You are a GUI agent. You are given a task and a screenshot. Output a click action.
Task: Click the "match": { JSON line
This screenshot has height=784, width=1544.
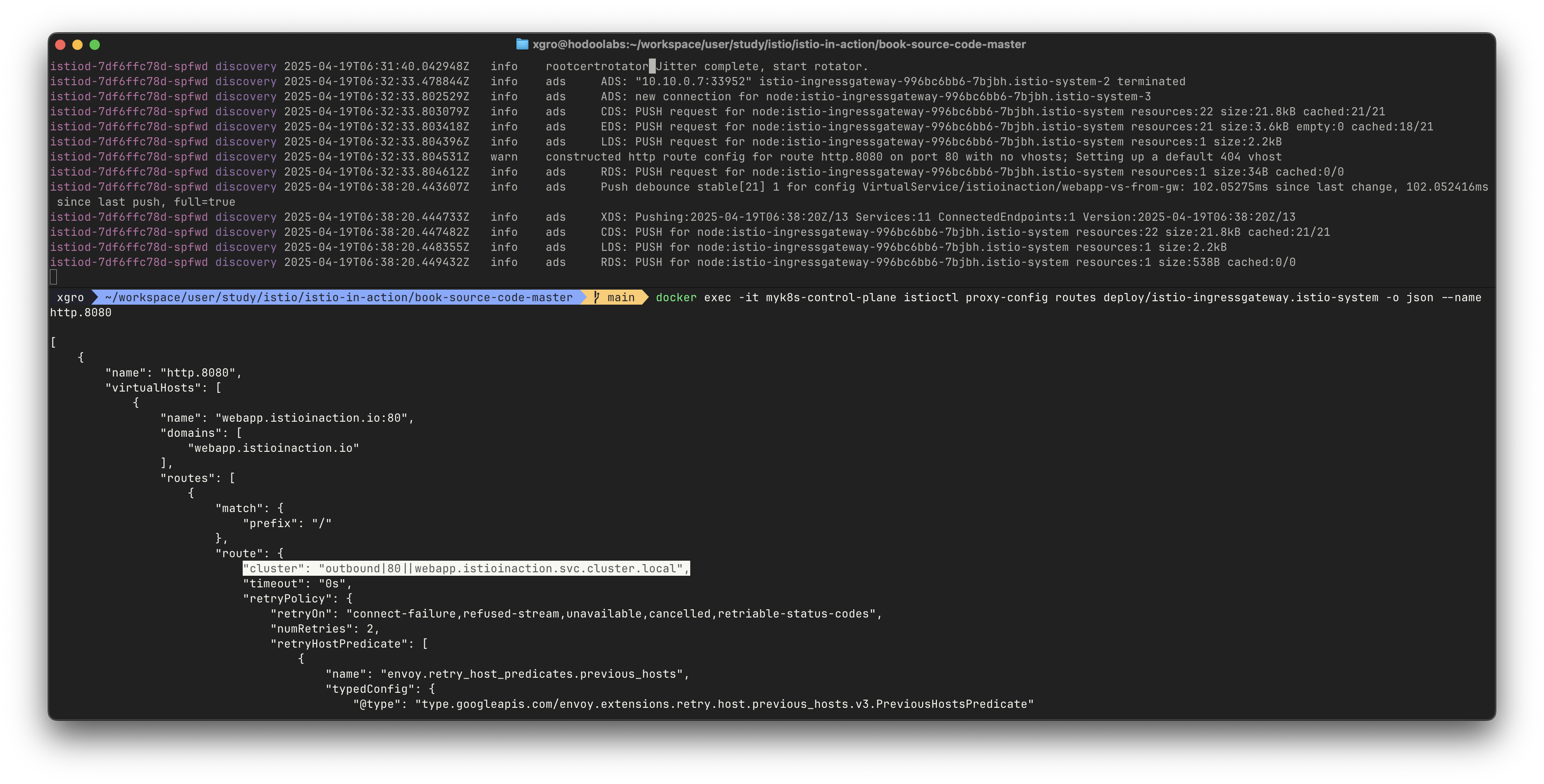click(249, 508)
